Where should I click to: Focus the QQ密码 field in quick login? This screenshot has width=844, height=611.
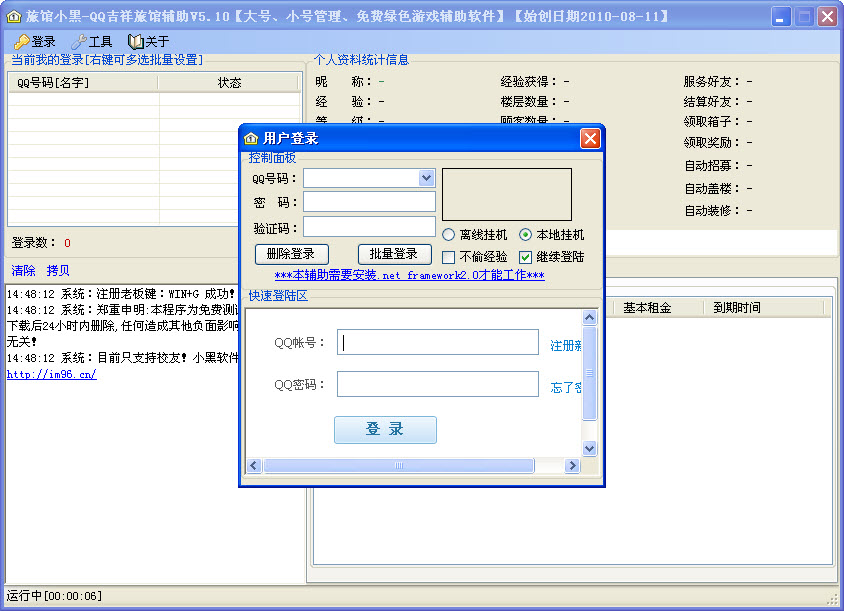tap(438, 384)
